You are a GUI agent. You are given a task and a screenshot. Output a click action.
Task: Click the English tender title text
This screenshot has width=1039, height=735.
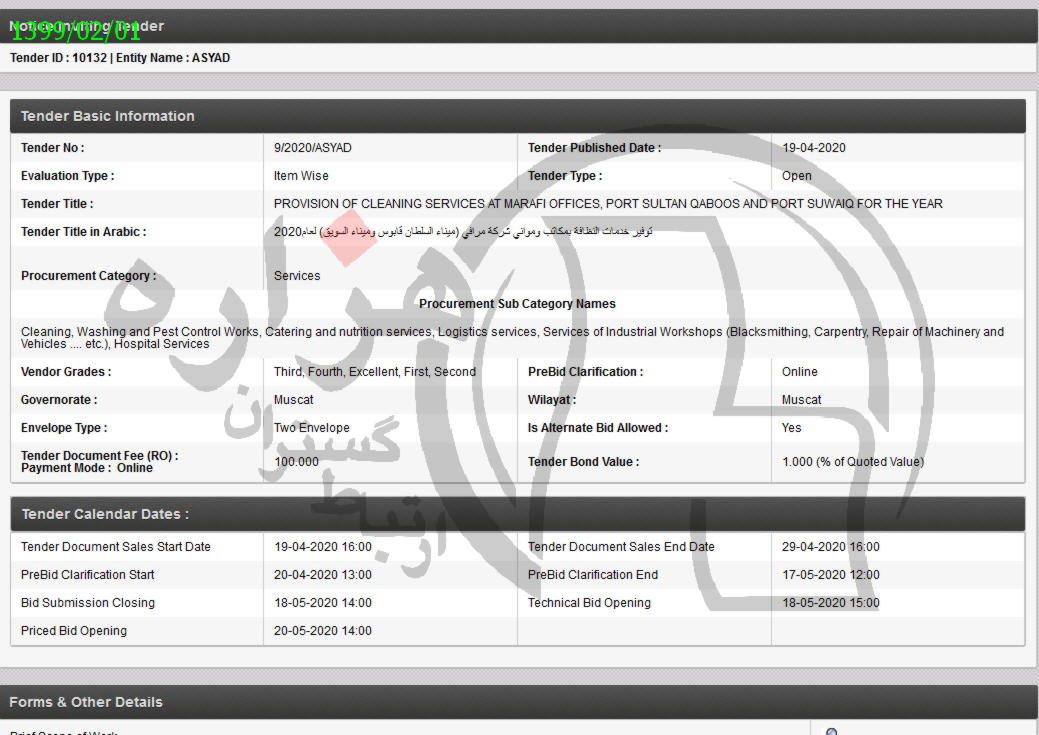pos(608,204)
